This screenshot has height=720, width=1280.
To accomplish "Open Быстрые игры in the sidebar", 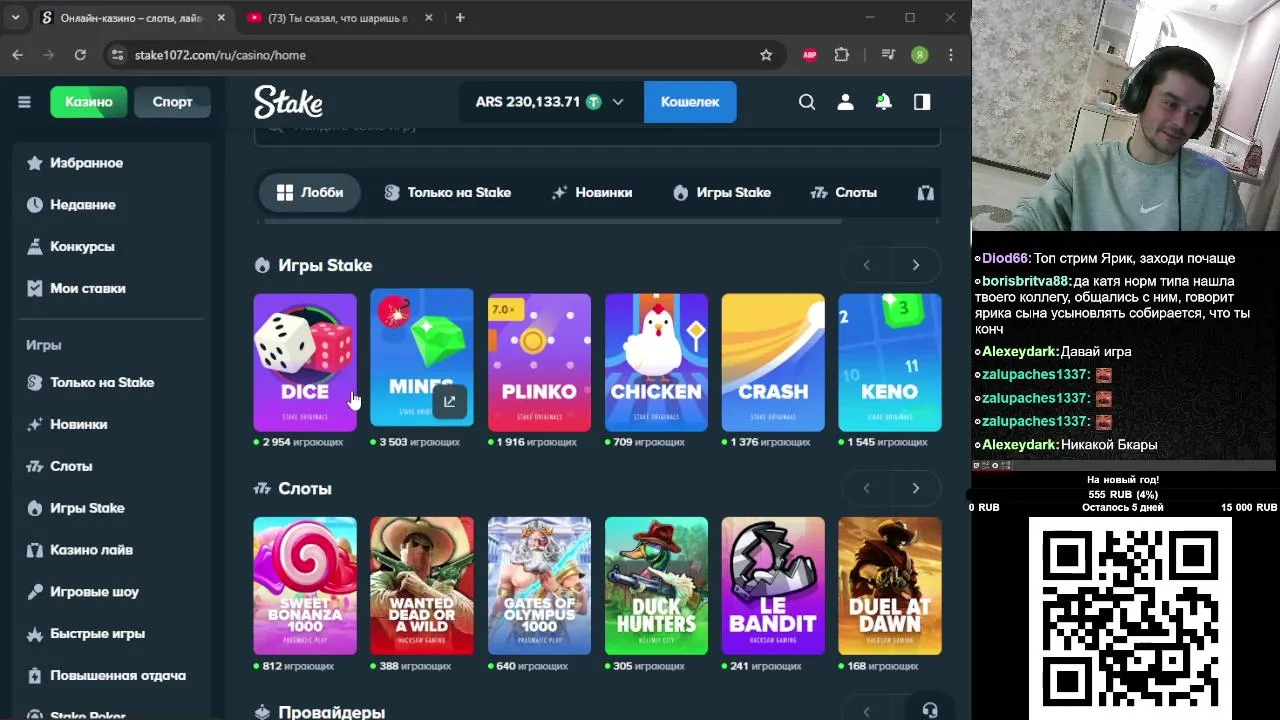I will pyautogui.click(x=85, y=634).
